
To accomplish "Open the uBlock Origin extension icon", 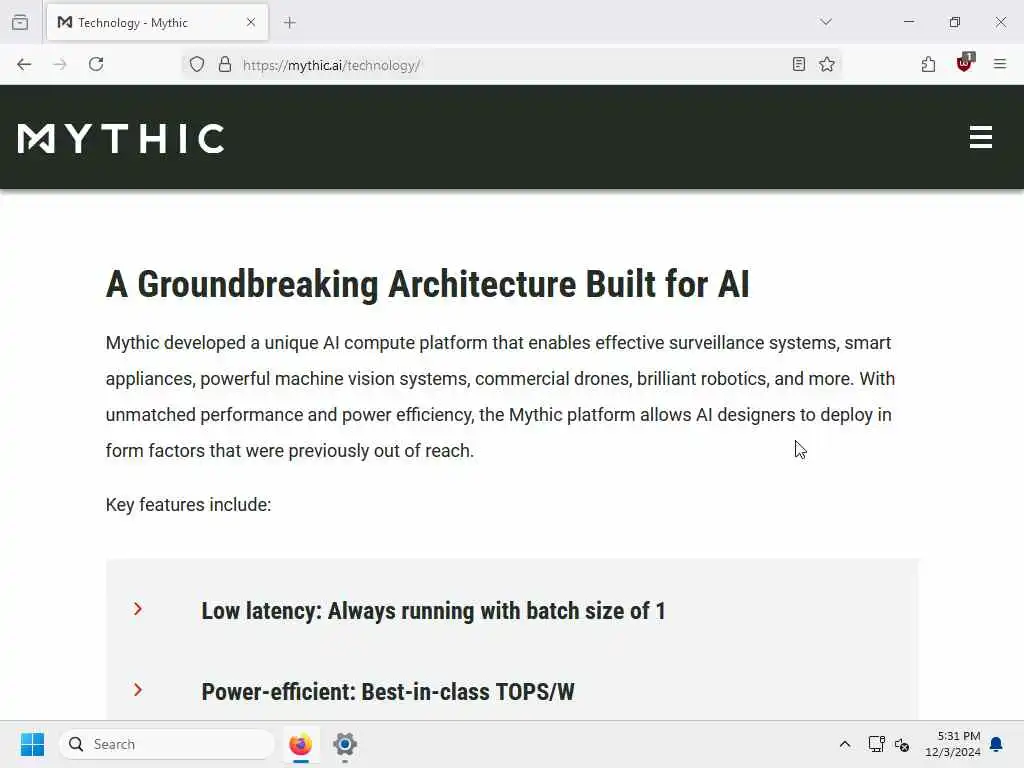I will coord(965,63).
